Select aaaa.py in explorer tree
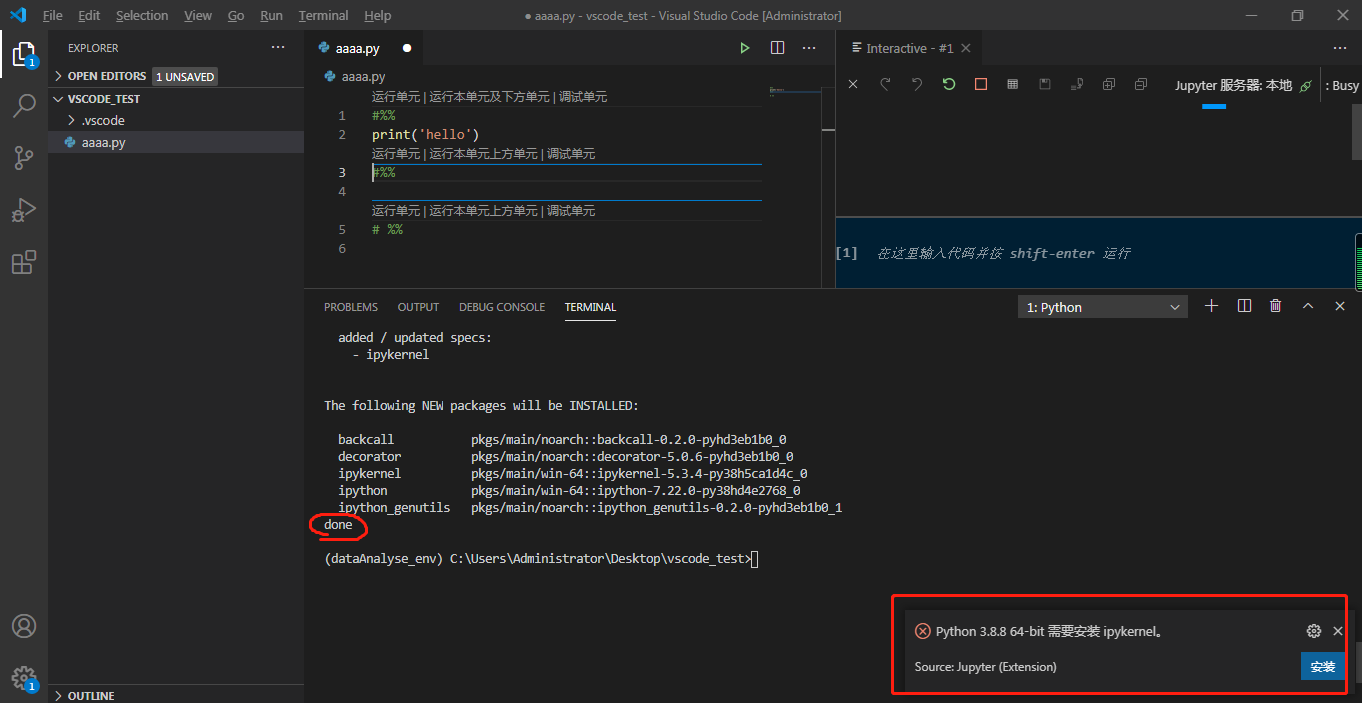Viewport: 1362px width, 703px height. pyautogui.click(x=176, y=142)
